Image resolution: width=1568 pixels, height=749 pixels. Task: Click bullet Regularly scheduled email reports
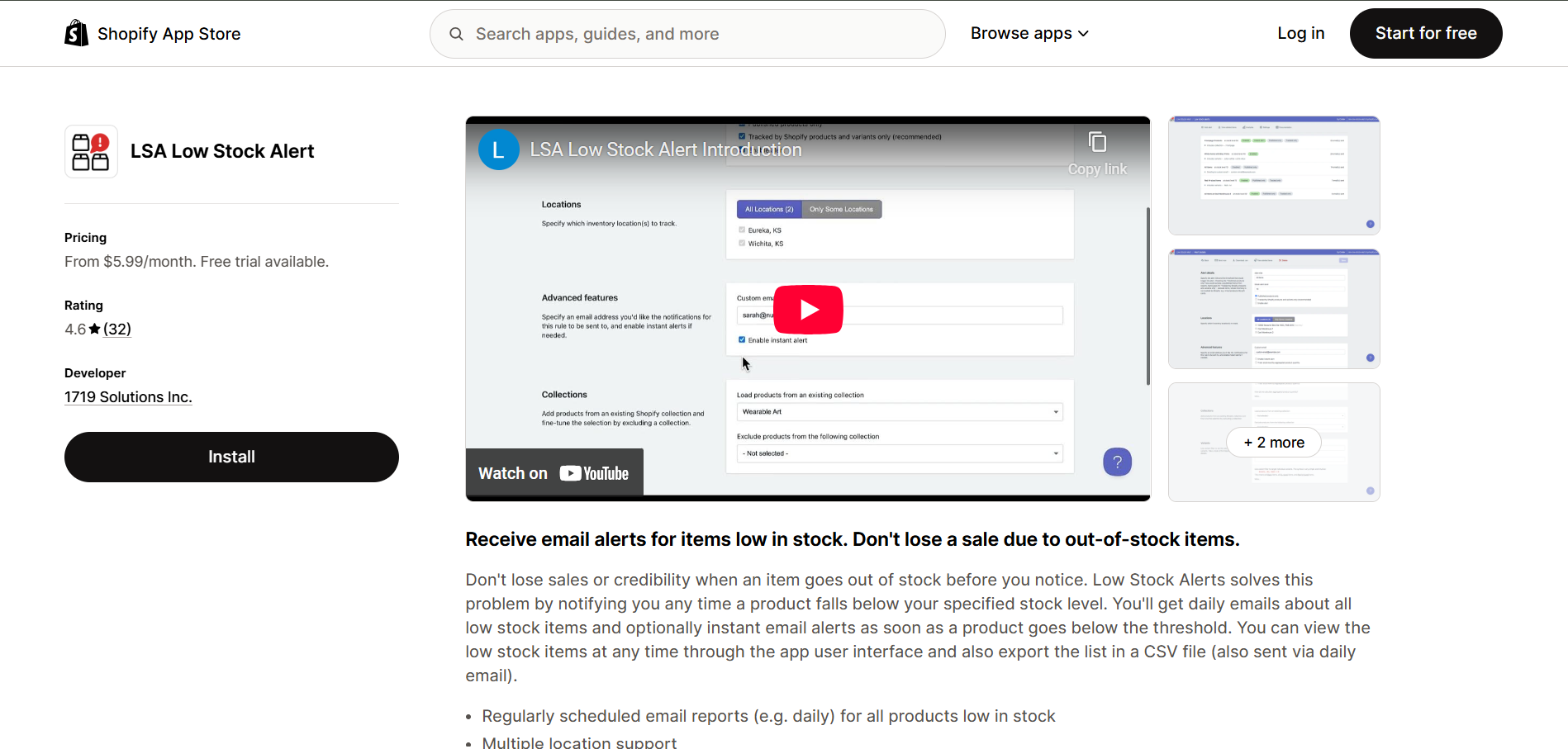(x=769, y=716)
